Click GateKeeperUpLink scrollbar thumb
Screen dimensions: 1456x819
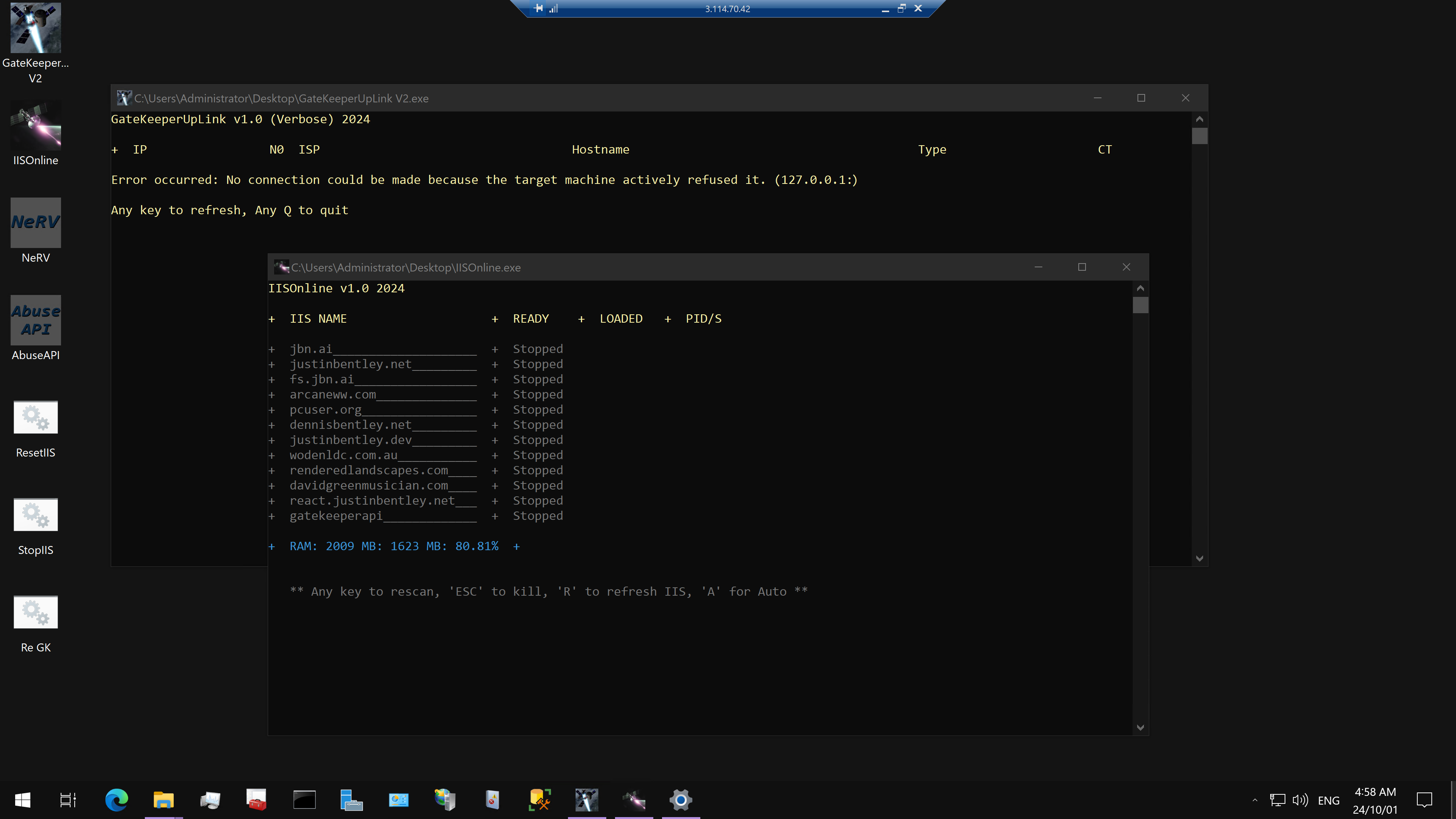tap(1199, 136)
